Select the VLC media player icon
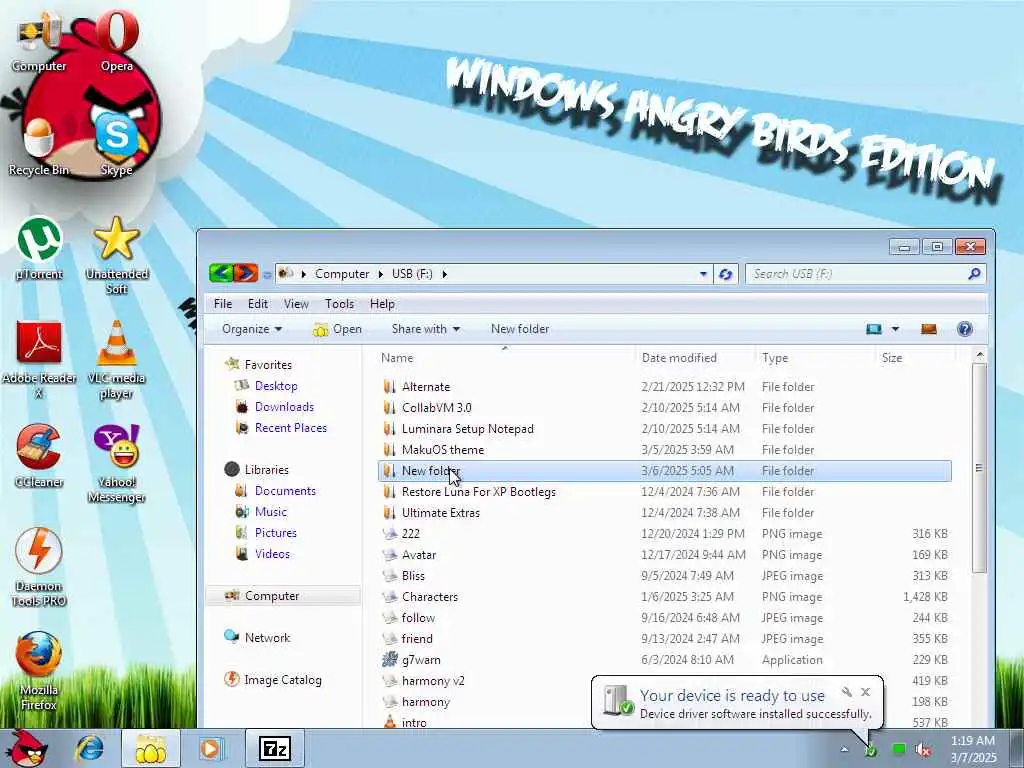This screenshot has width=1024, height=768. click(x=117, y=360)
